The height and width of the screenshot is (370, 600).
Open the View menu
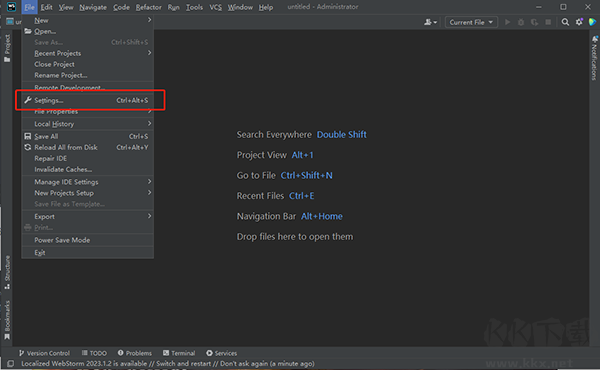[x=66, y=7]
